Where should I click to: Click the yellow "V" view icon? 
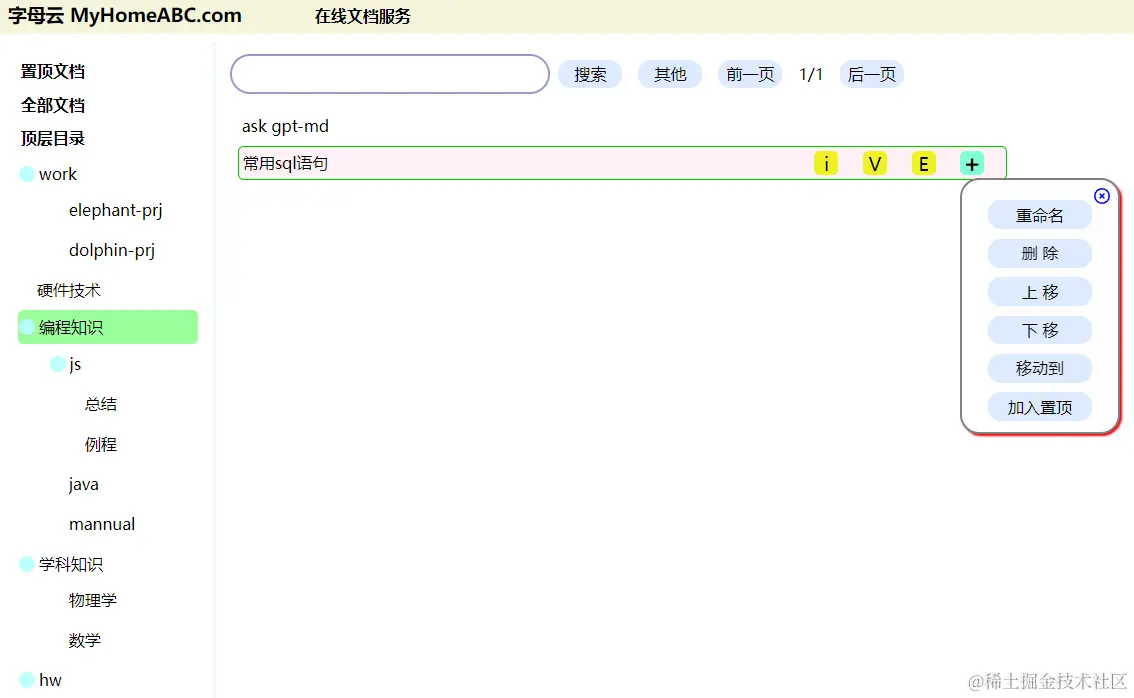pos(874,162)
